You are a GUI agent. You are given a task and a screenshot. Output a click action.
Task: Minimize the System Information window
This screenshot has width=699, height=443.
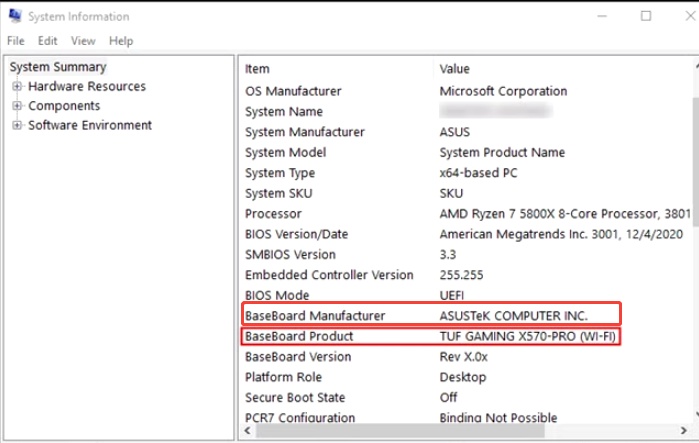click(x=602, y=16)
